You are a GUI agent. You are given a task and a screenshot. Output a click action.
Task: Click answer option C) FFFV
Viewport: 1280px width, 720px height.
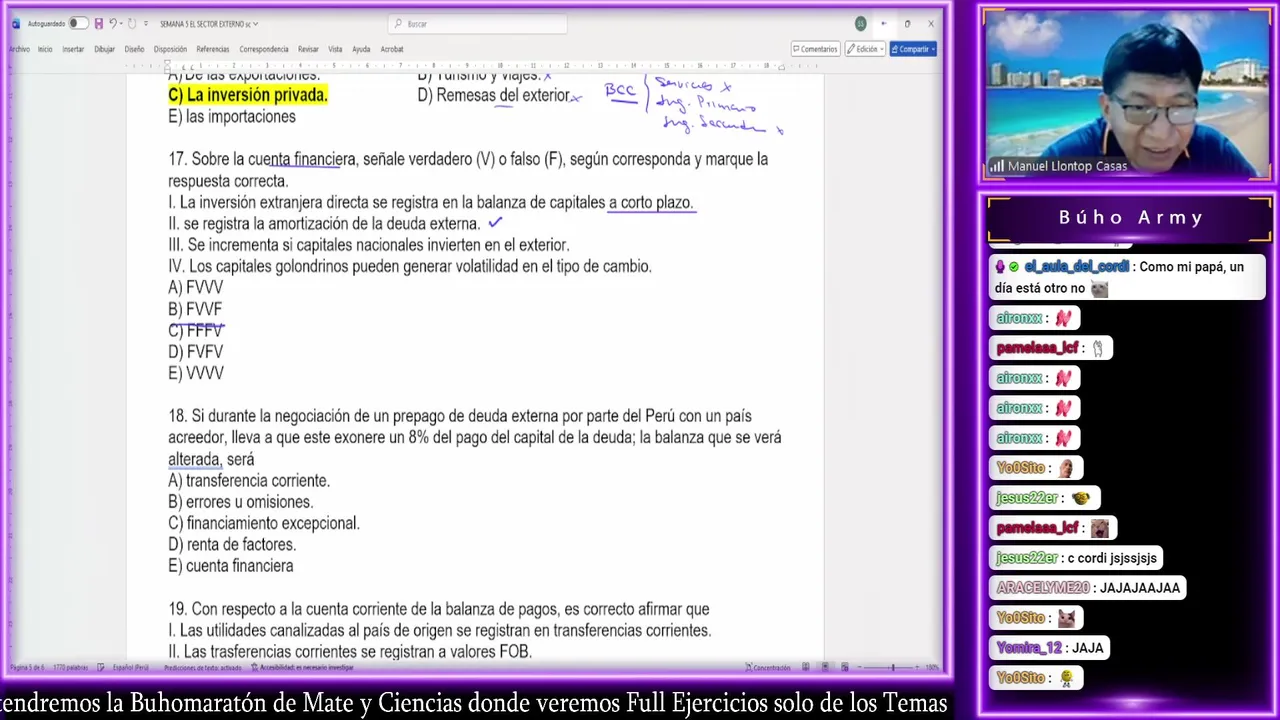(196, 330)
